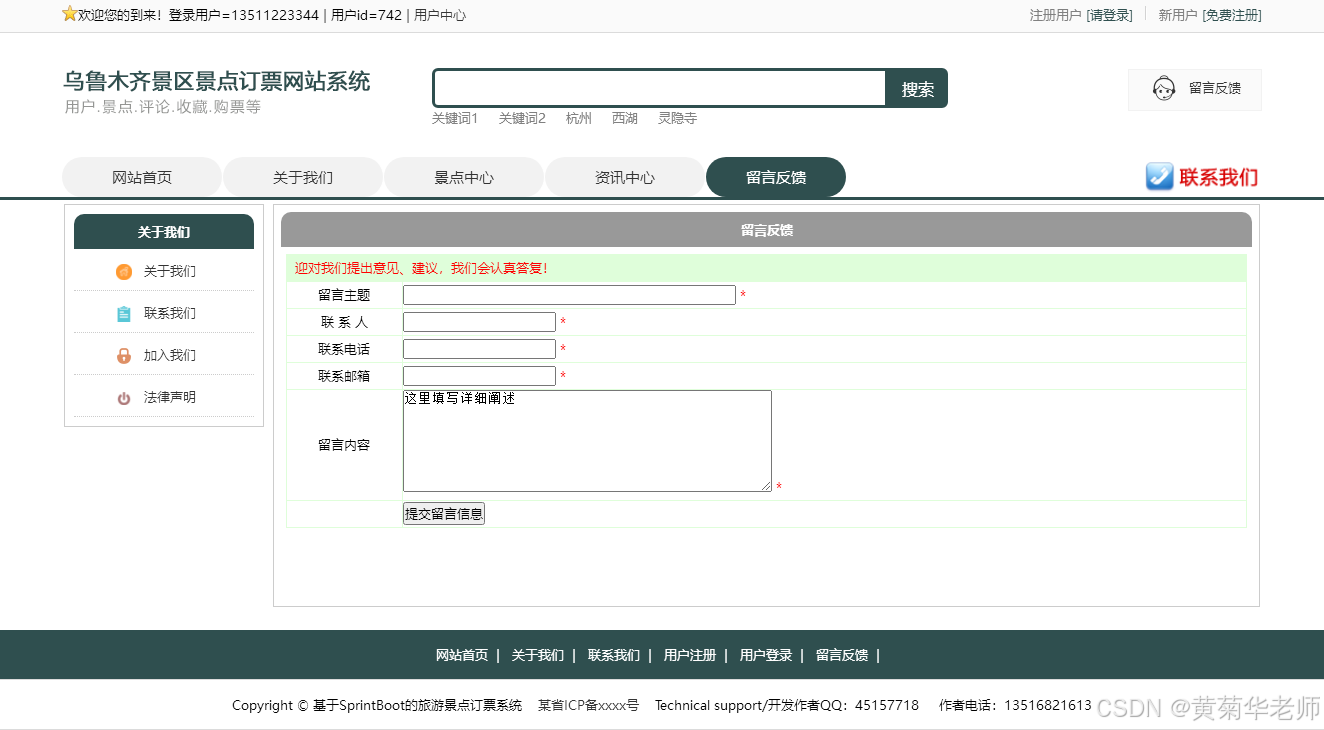1324x730 pixels.
Task: Open sidebar link 法律声明
Action: pos(170,398)
